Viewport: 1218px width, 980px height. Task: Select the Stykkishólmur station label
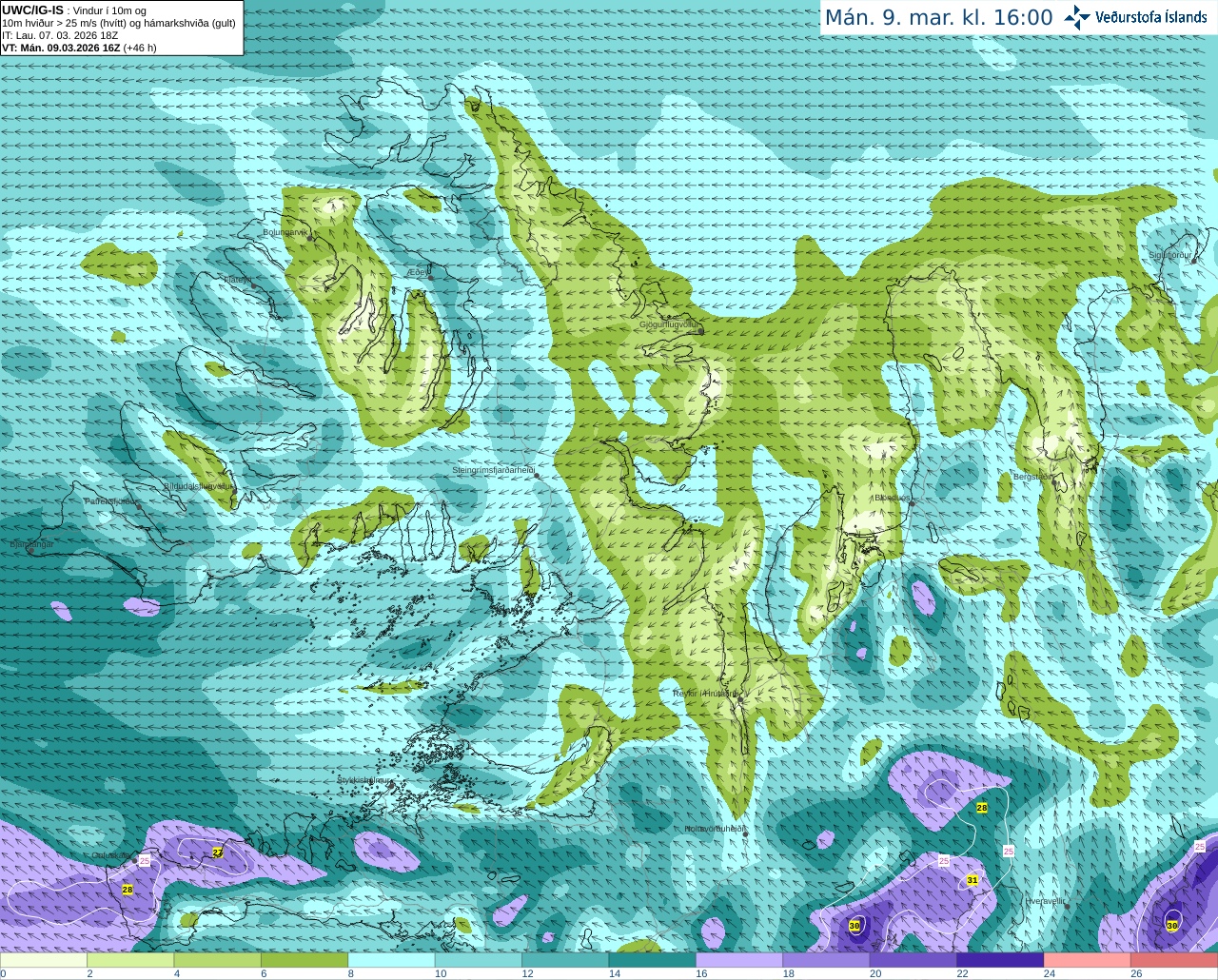(364, 779)
